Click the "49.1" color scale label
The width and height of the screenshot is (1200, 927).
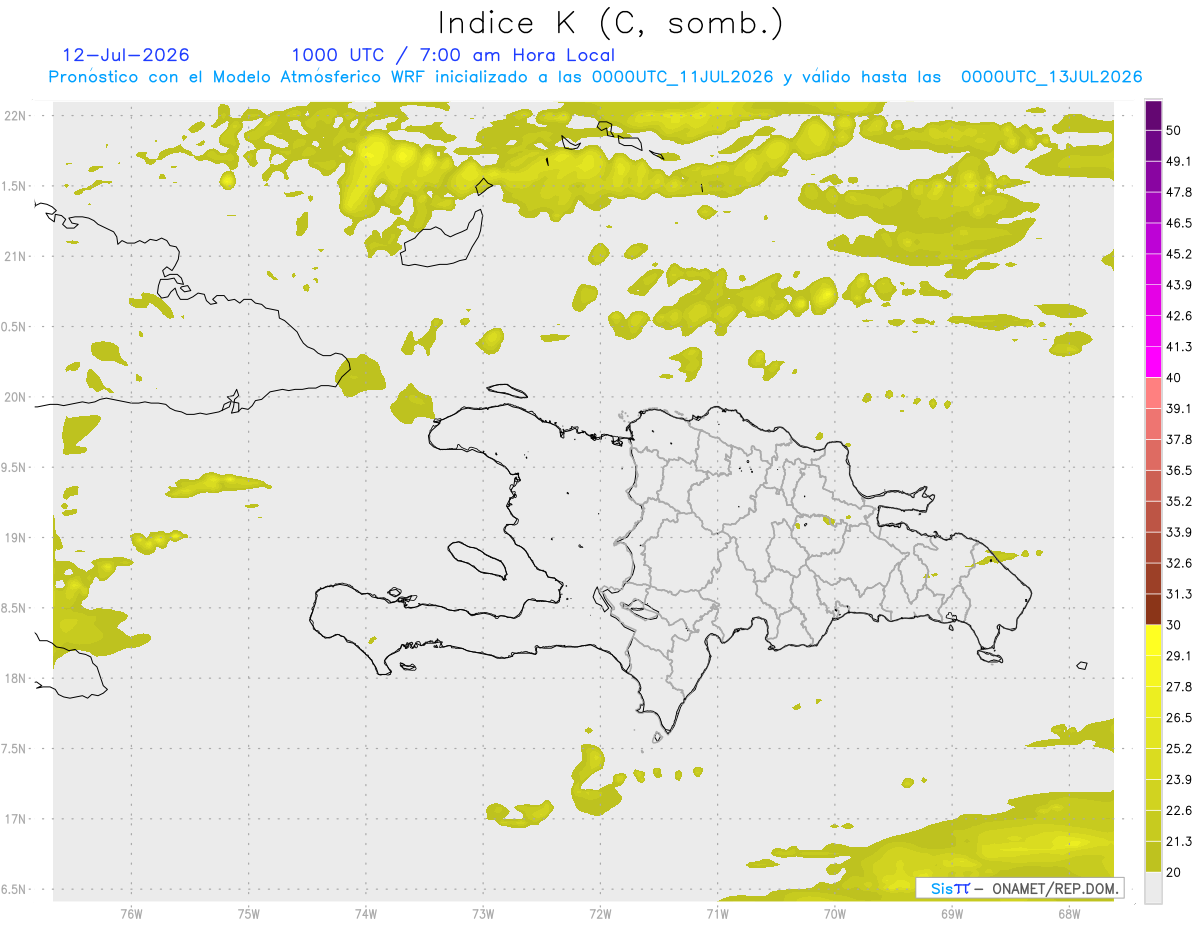coord(1179,161)
